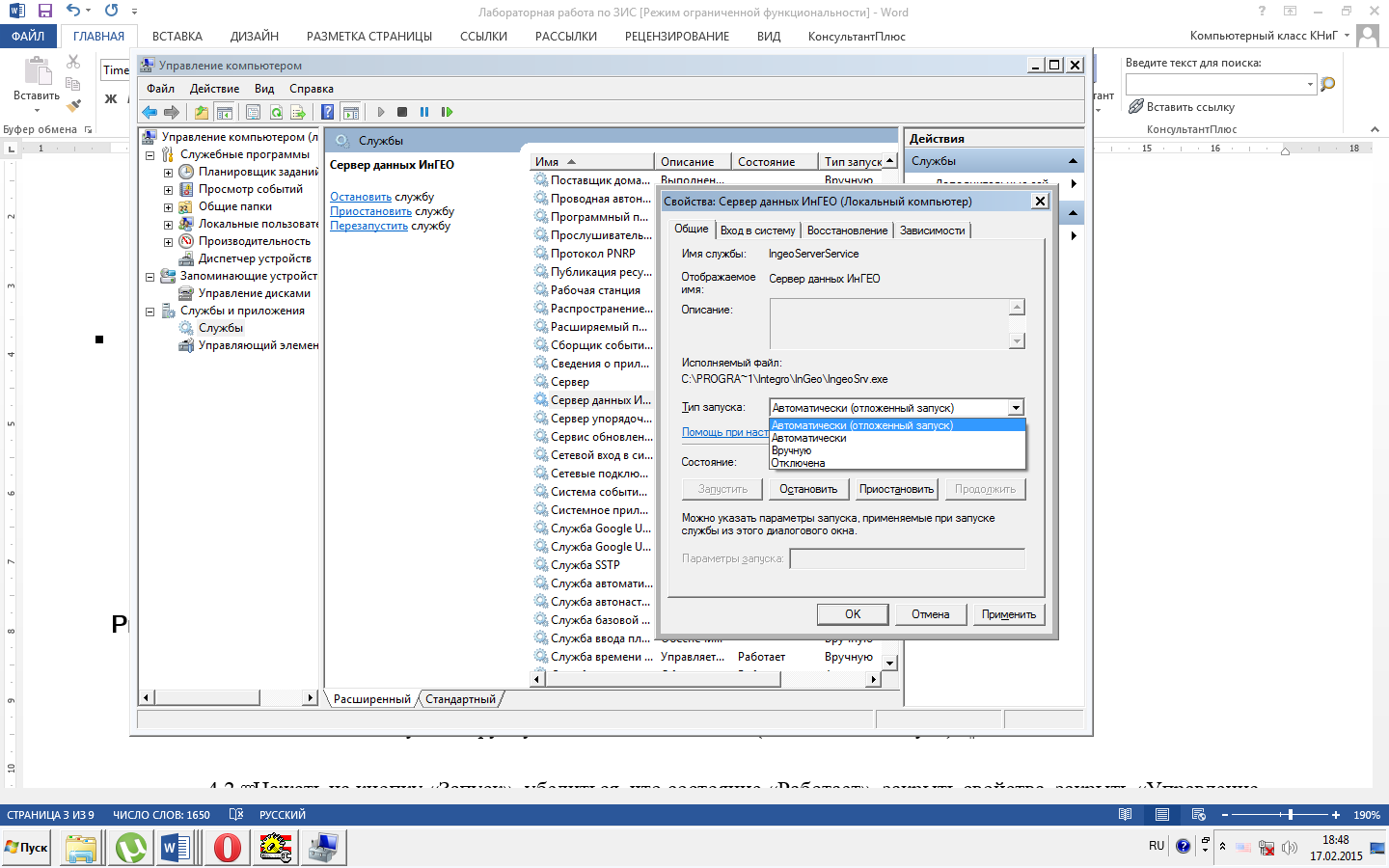Click the Pause service icon
Image resolution: width=1389 pixels, height=868 pixels.
(x=424, y=112)
